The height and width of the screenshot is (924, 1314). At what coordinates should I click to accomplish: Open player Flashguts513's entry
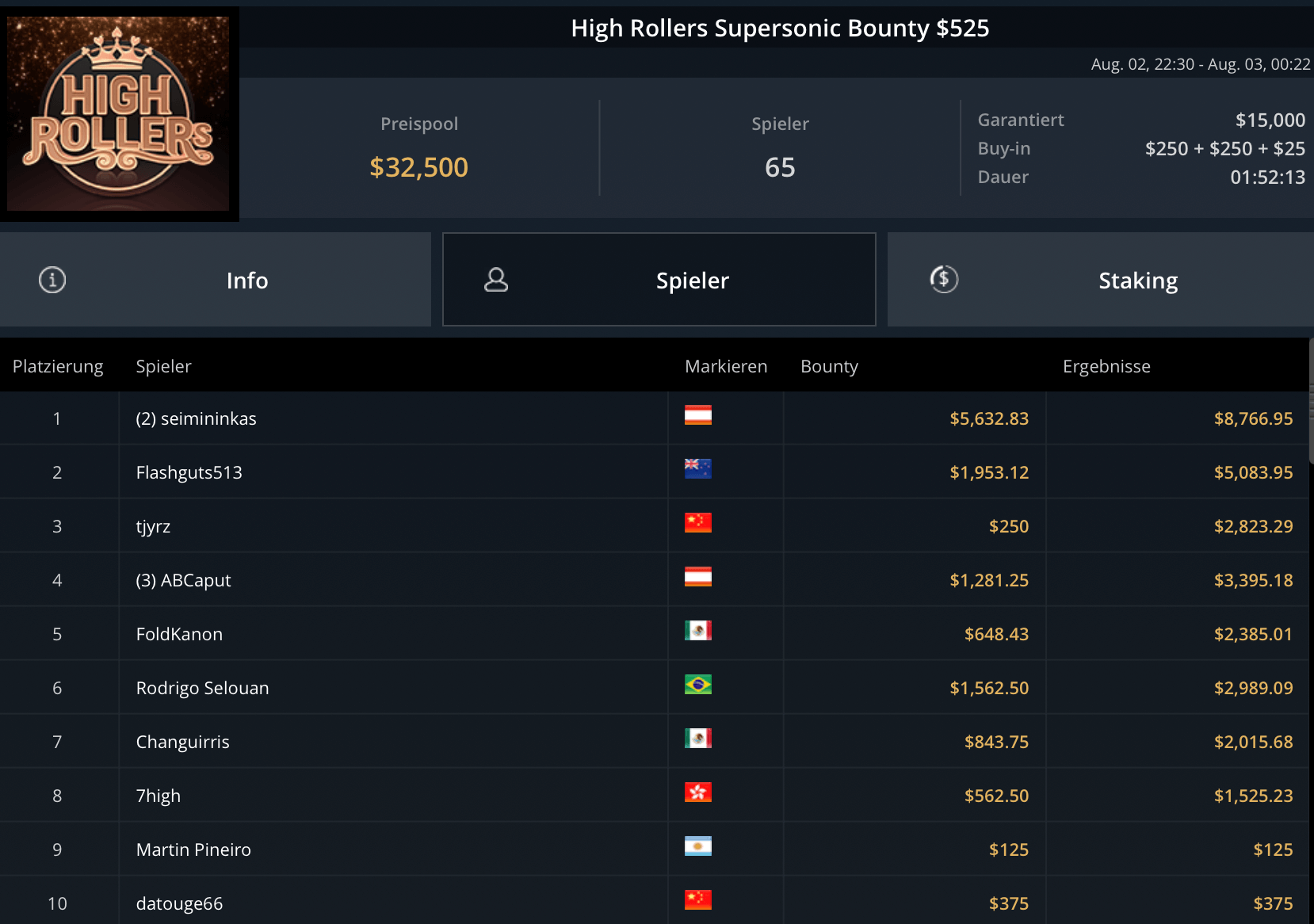coord(189,472)
